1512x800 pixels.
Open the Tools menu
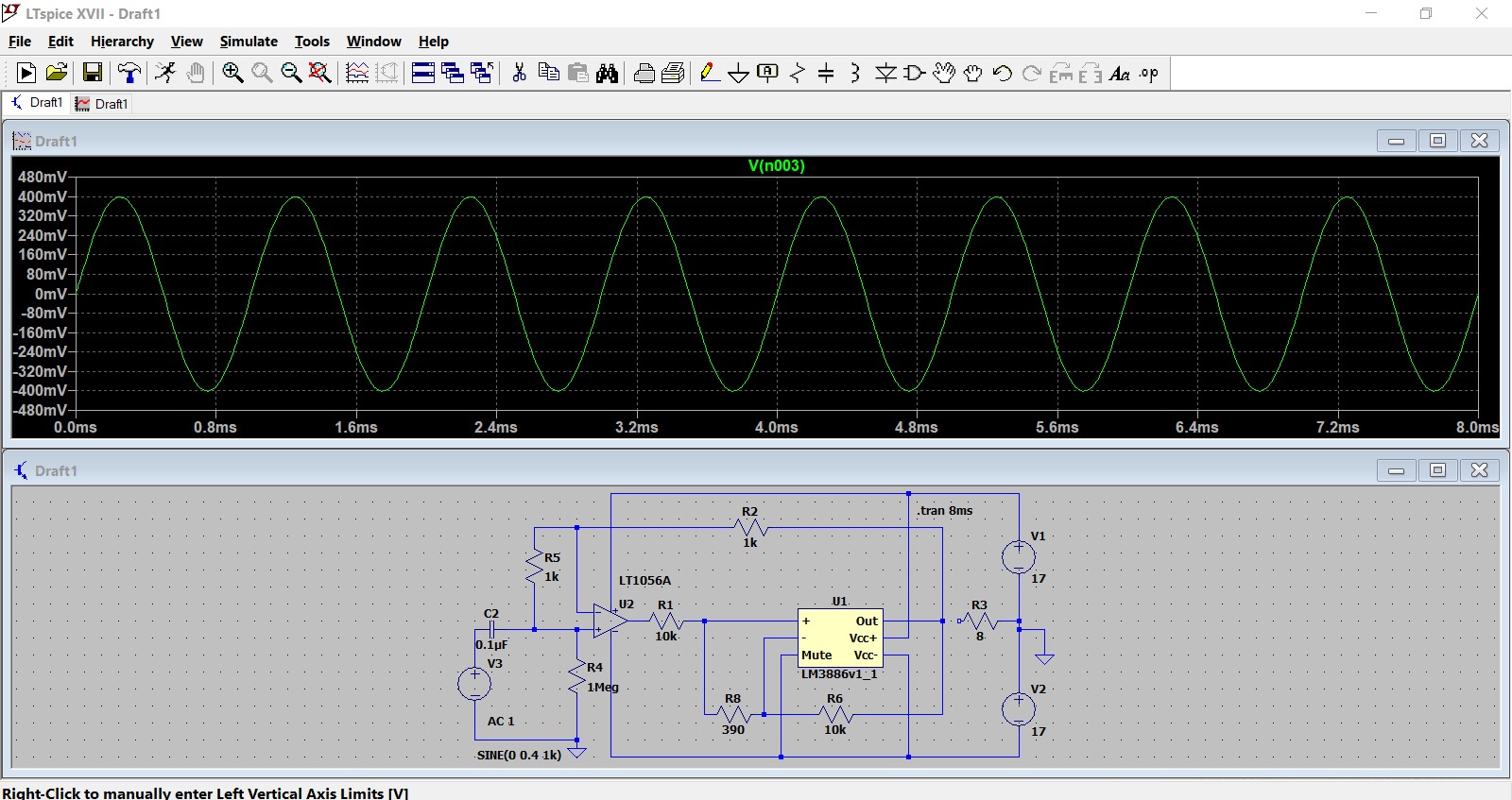312,42
